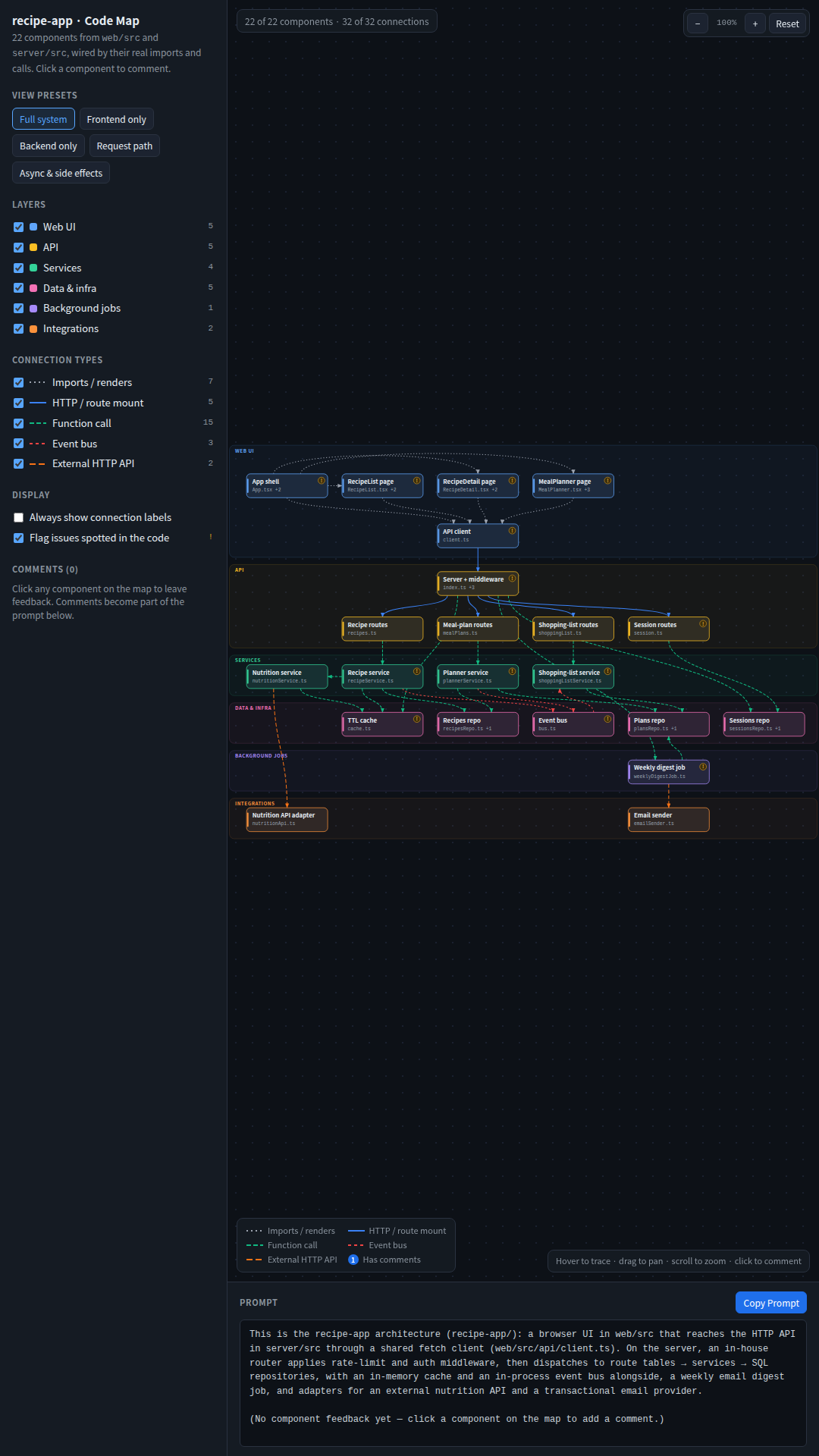This screenshot has width=819, height=1456.
Task: Click the Nutrition service component
Action: point(287,676)
